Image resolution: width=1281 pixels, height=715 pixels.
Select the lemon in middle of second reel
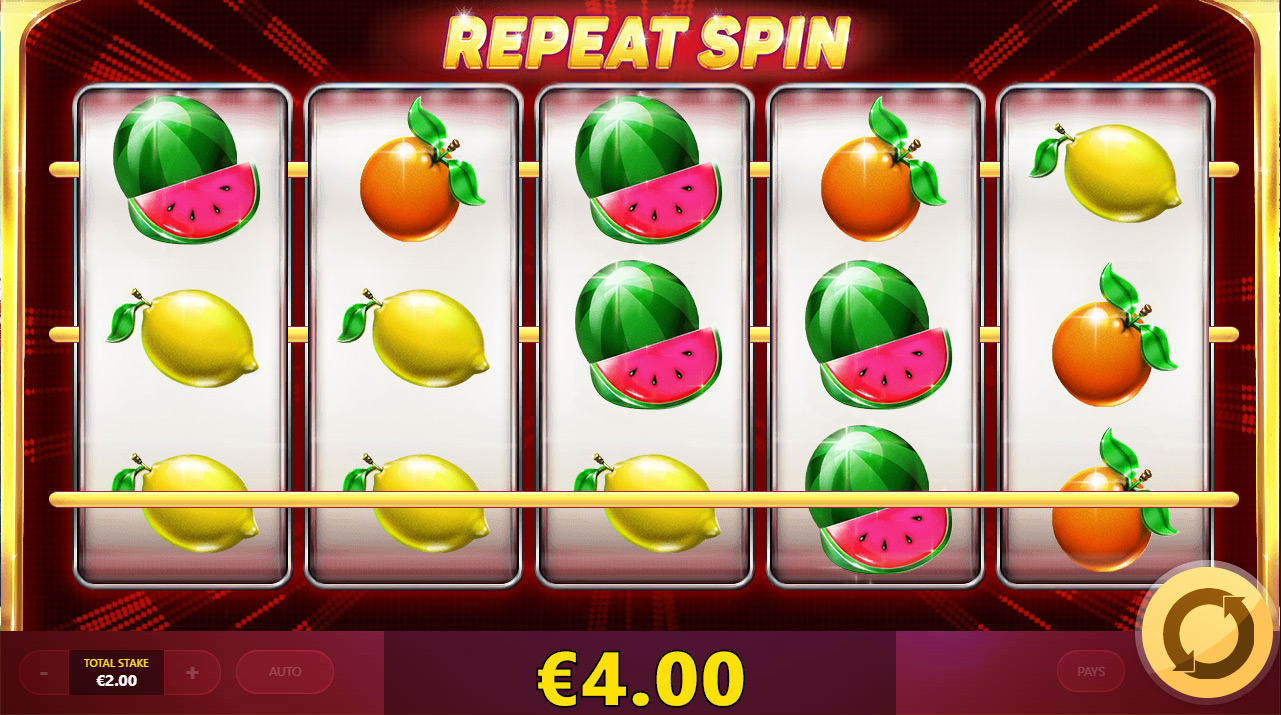pyautogui.click(x=414, y=335)
